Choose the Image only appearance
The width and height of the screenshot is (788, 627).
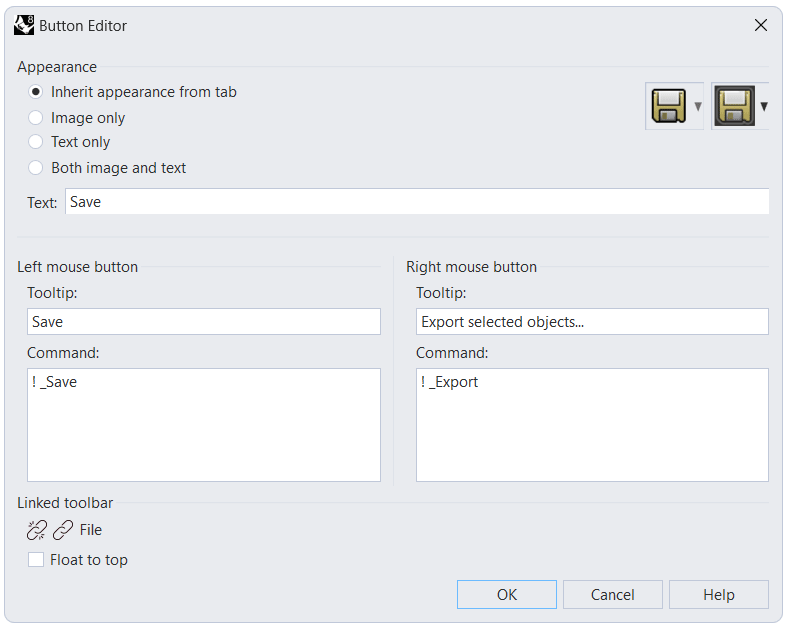(x=36, y=118)
